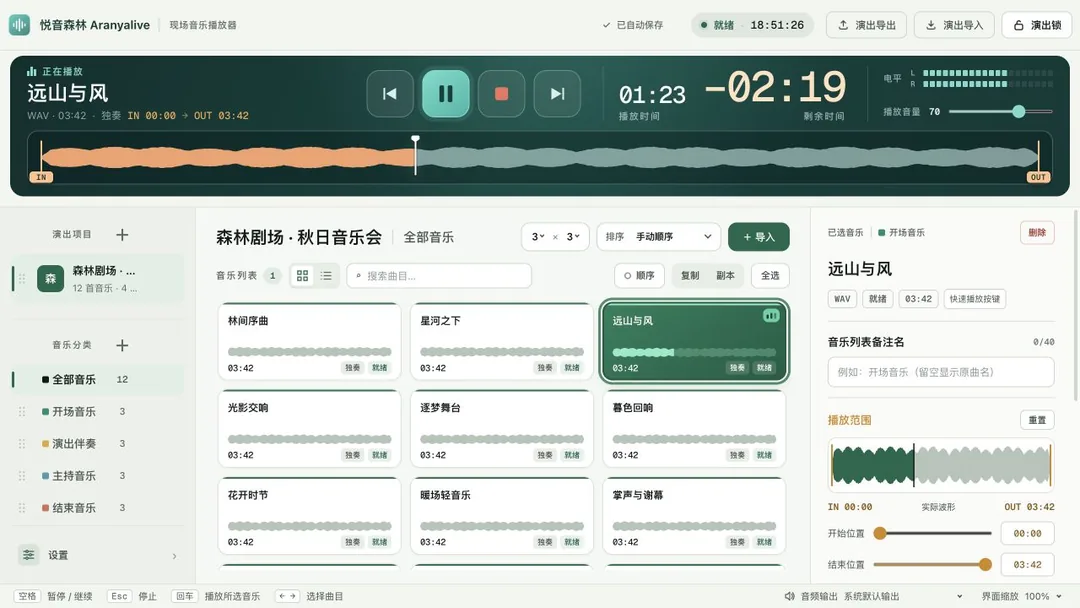This screenshot has width=1080, height=608.
Task: Toggle 顺序 playback option
Action: tap(639, 275)
